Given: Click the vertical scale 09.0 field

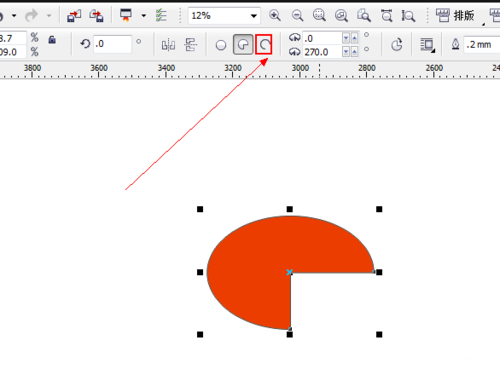Looking at the screenshot, I should tap(13, 52).
